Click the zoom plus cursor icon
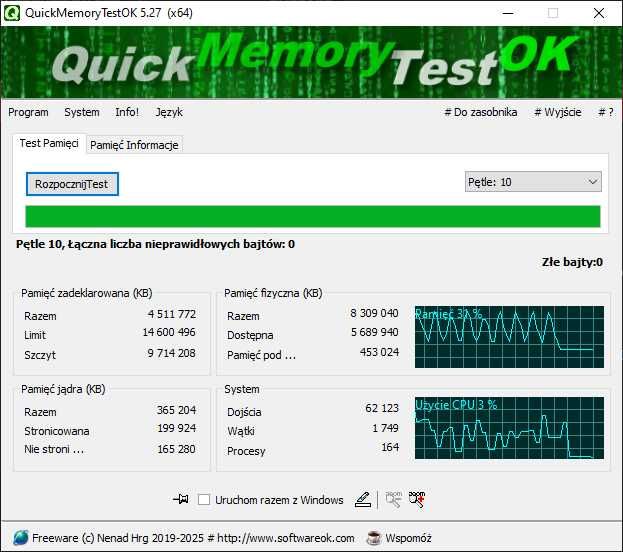 pos(417,500)
